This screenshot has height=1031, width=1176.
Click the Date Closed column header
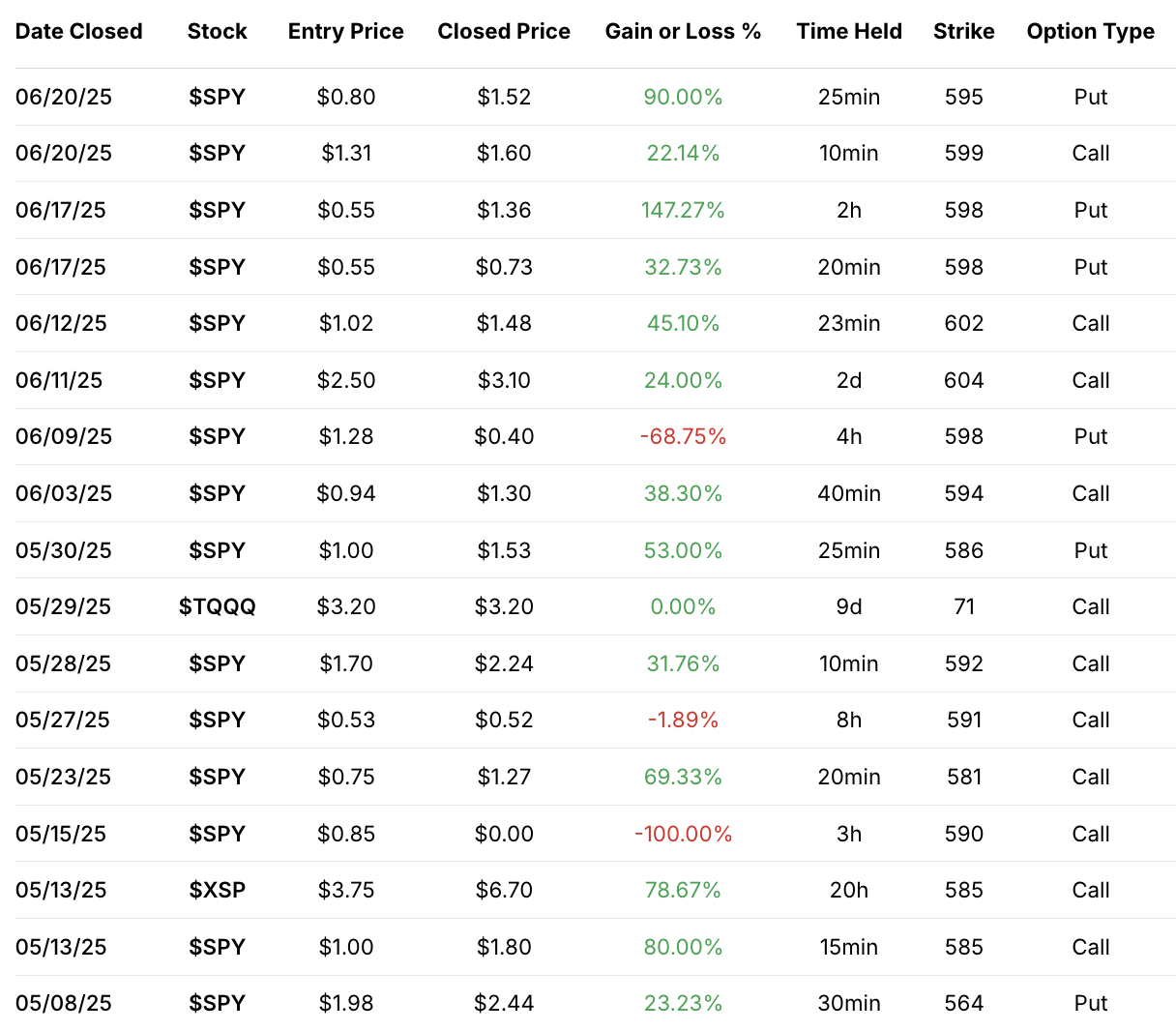[79, 32]
